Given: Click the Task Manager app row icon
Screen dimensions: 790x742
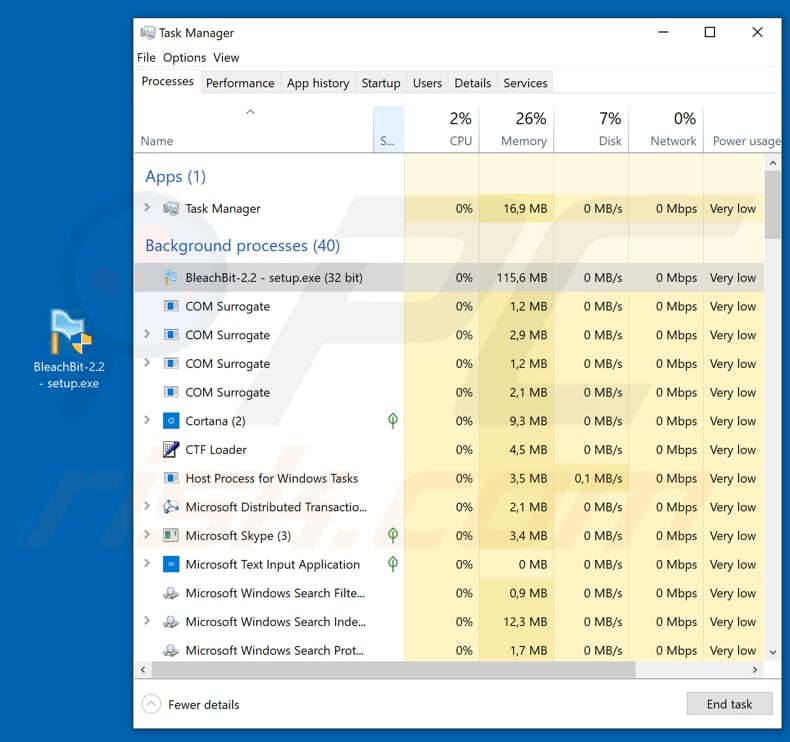Looking at the screenshot, I should pyautogui.click(x=170, y=209).
